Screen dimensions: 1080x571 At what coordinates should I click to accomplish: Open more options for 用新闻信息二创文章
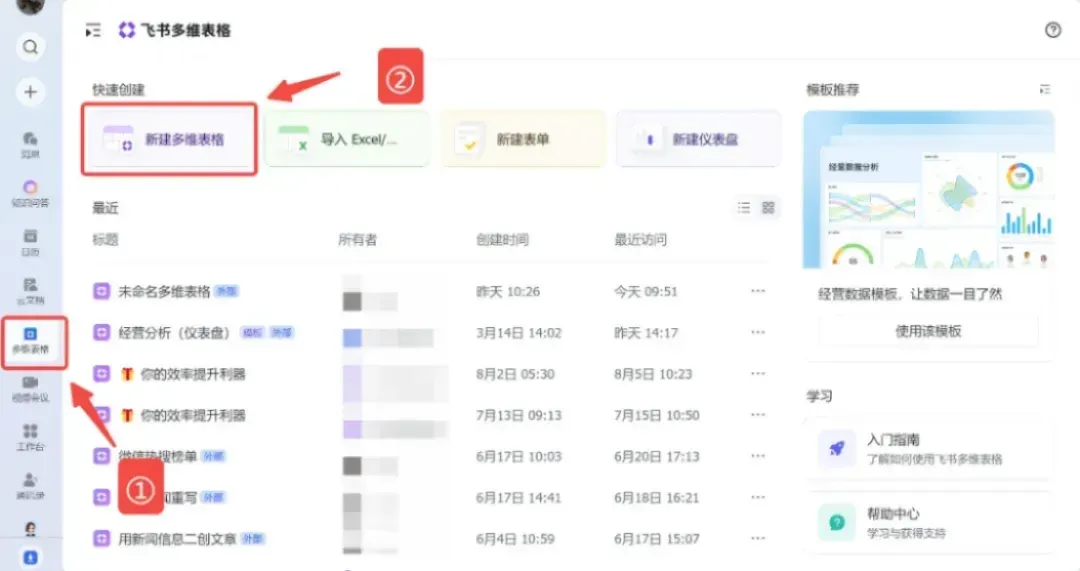point(758,539)
